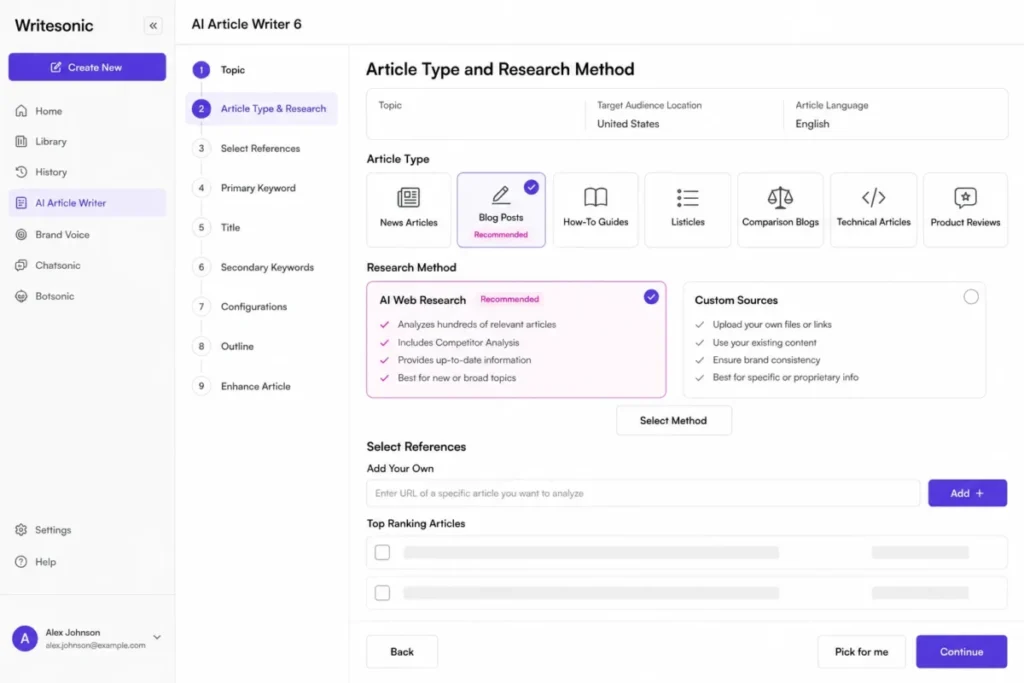This screenshot has height=683, width=1024.
Task: Open Settings gear icon
Action: (x=22, y=530)
